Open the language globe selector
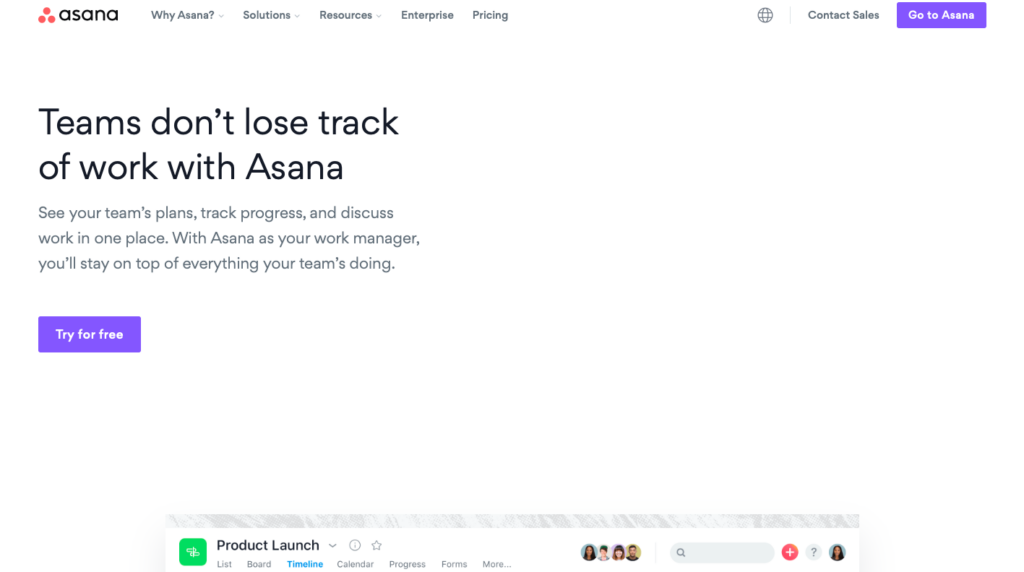This screenshot has width=1024, height=572. [765, 15]
